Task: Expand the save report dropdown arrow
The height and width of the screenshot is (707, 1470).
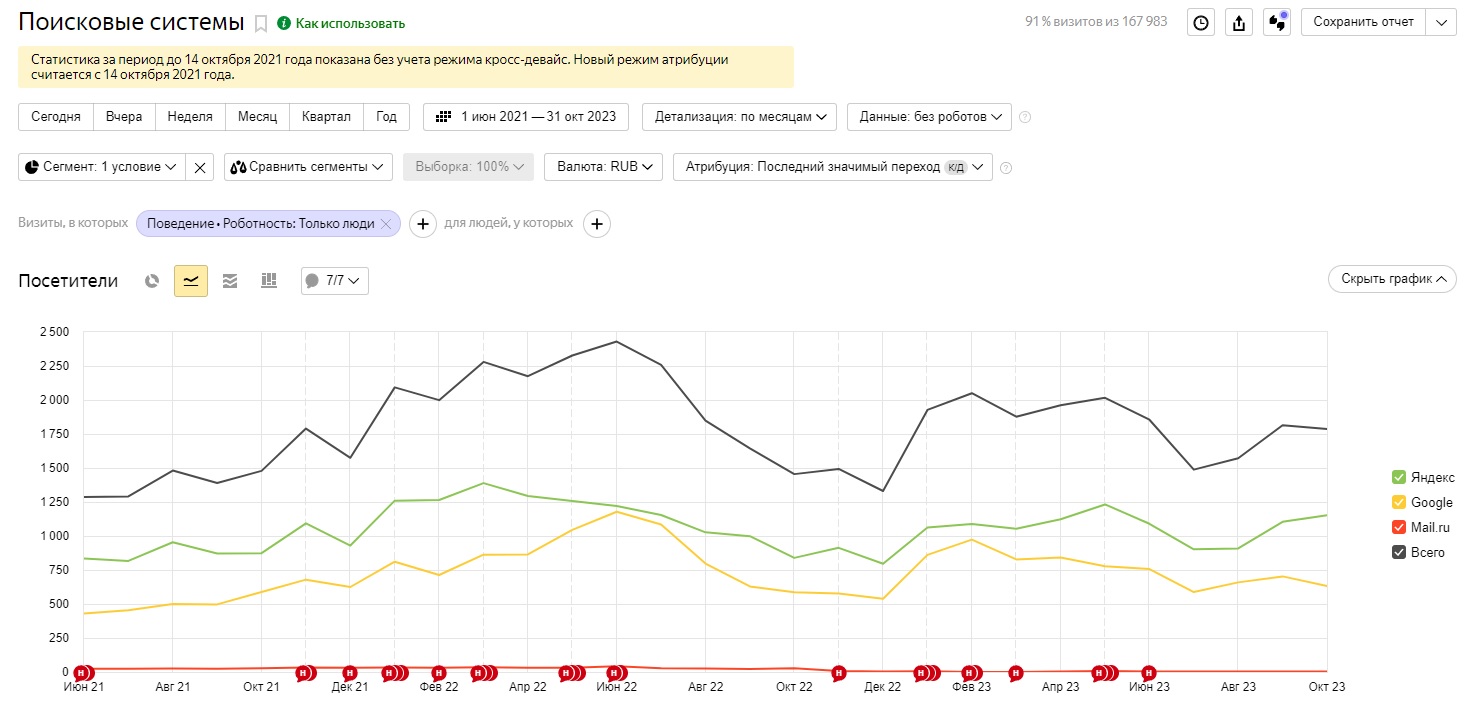Action: point(1441,22)
